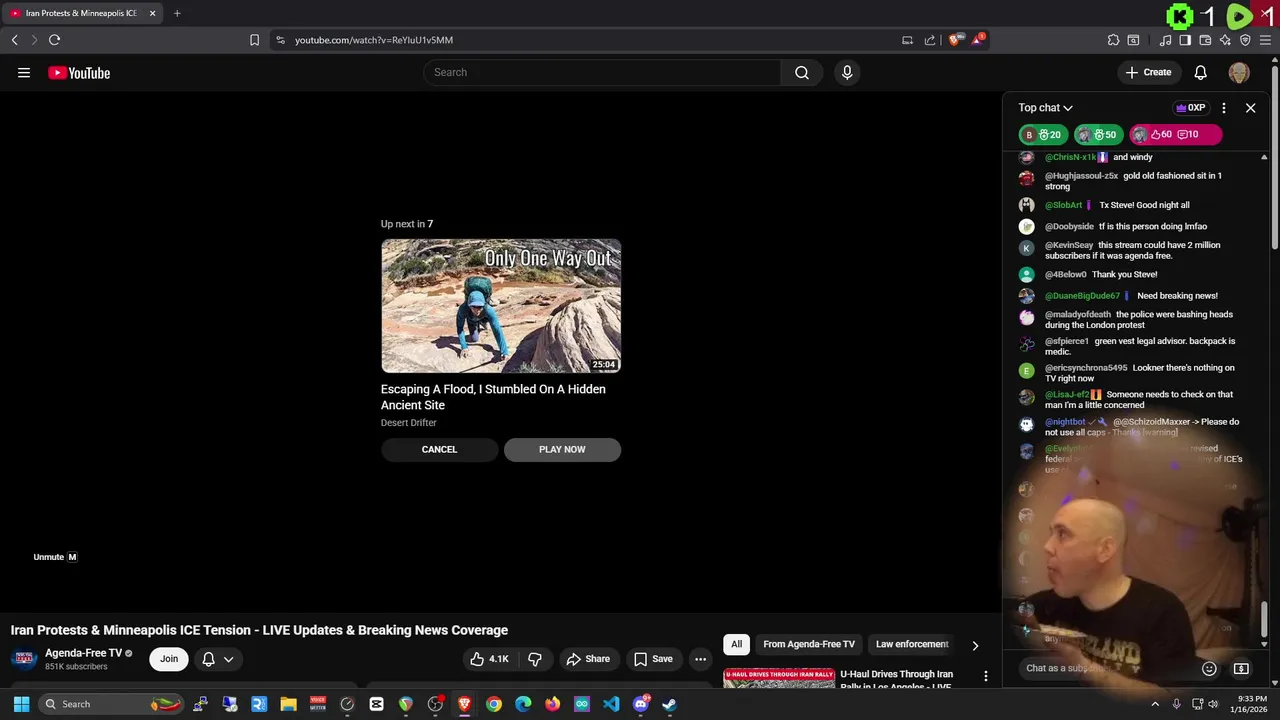Click username @KevinSeay in chat
Screen dimensions: 1280x720
pos(1069,245)
